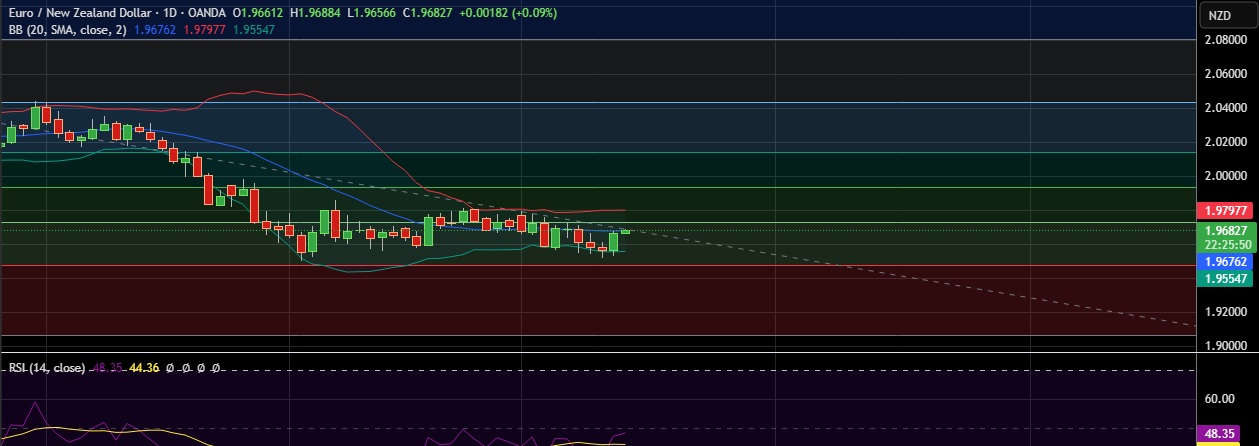
Task: Click the 2.04000 price axis label
Action: point(1225,108)
